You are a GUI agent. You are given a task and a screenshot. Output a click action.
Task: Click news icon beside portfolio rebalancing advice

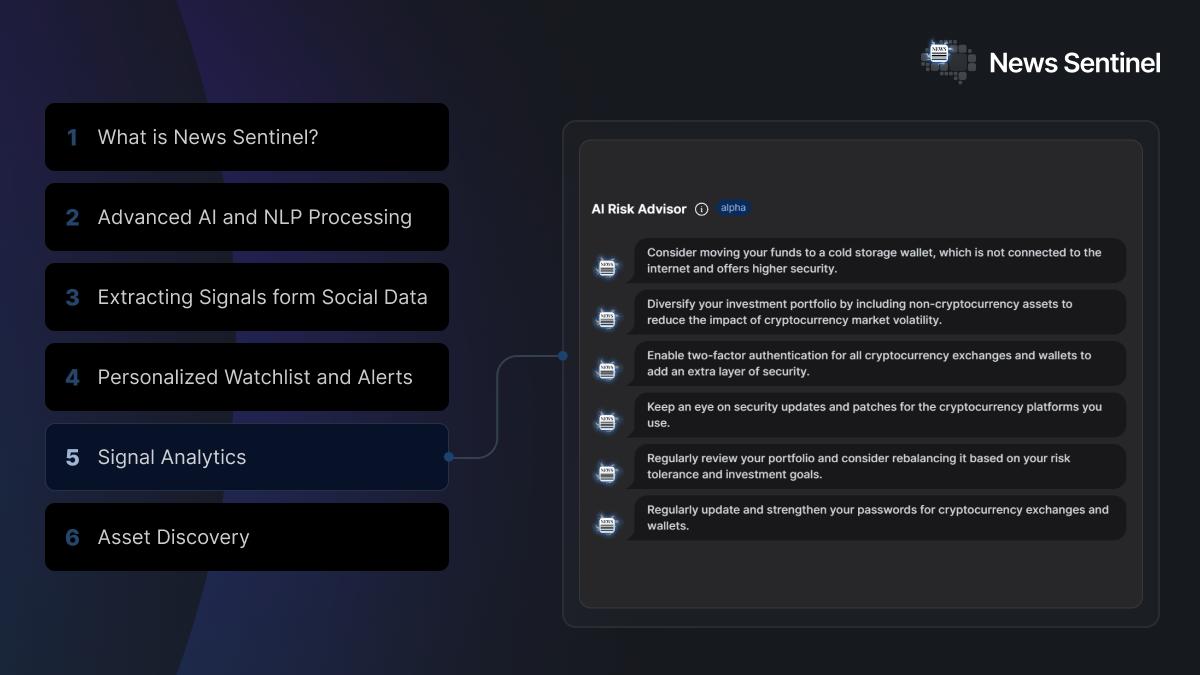click(606, 473)
